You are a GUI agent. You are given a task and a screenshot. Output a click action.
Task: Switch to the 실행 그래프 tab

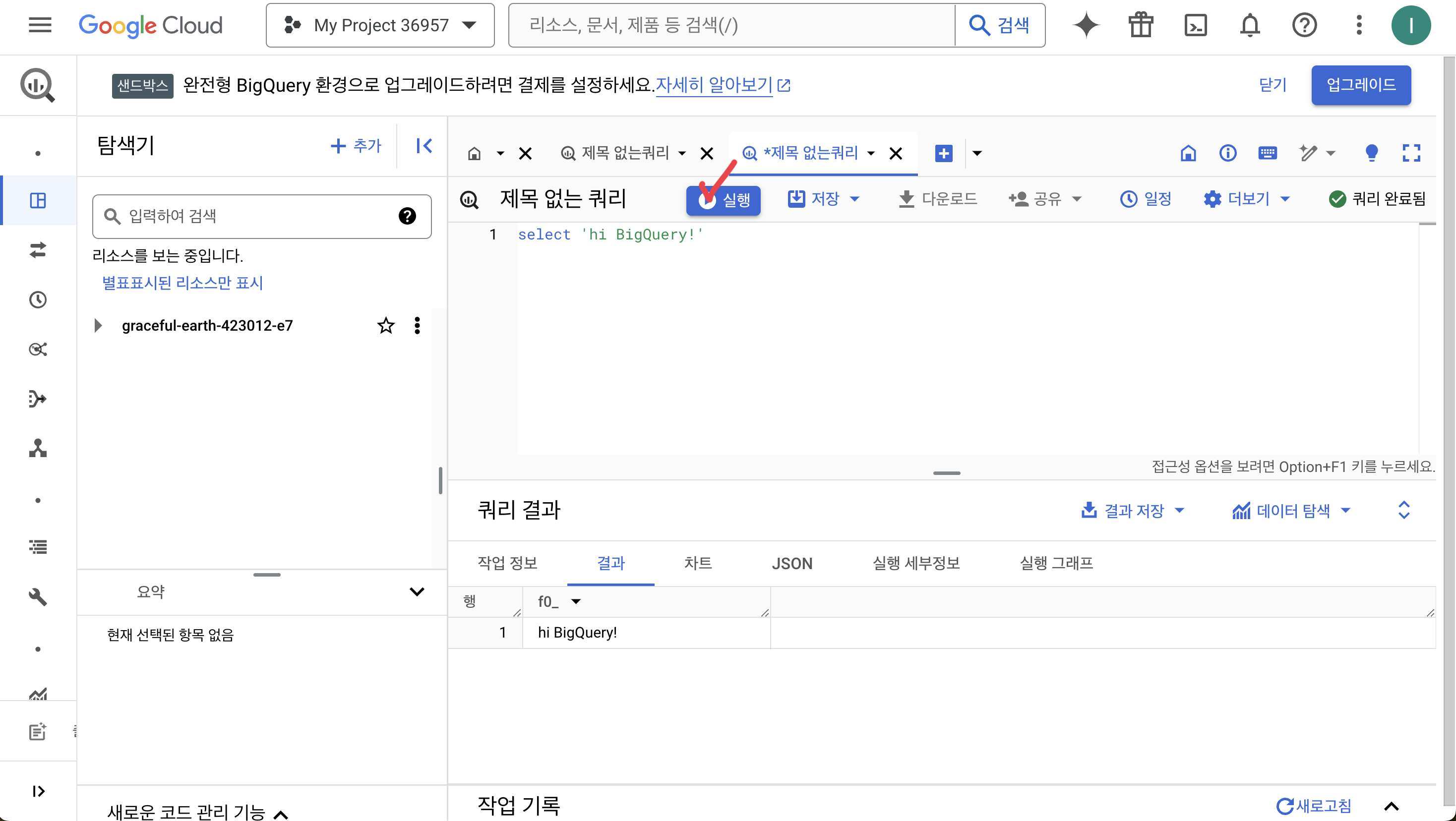pos(1056,563)
